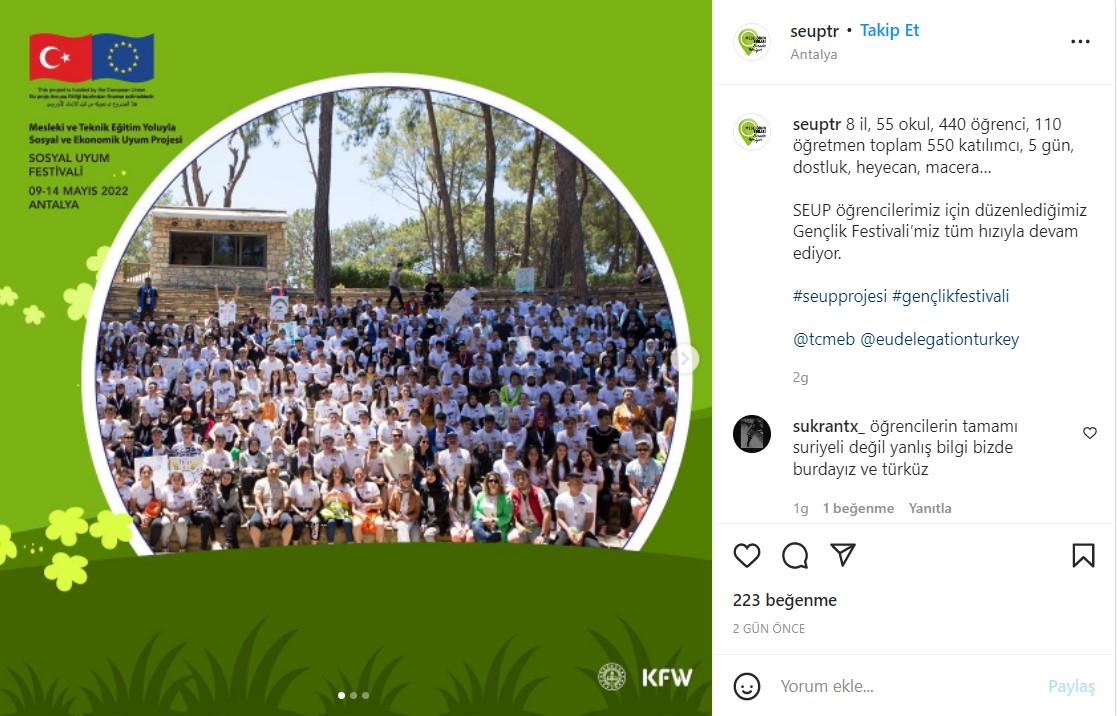The height and width of the screenshot is (716, 1117).
Task: Reply to comment via Yanıtla
Action: pos(930,508)
